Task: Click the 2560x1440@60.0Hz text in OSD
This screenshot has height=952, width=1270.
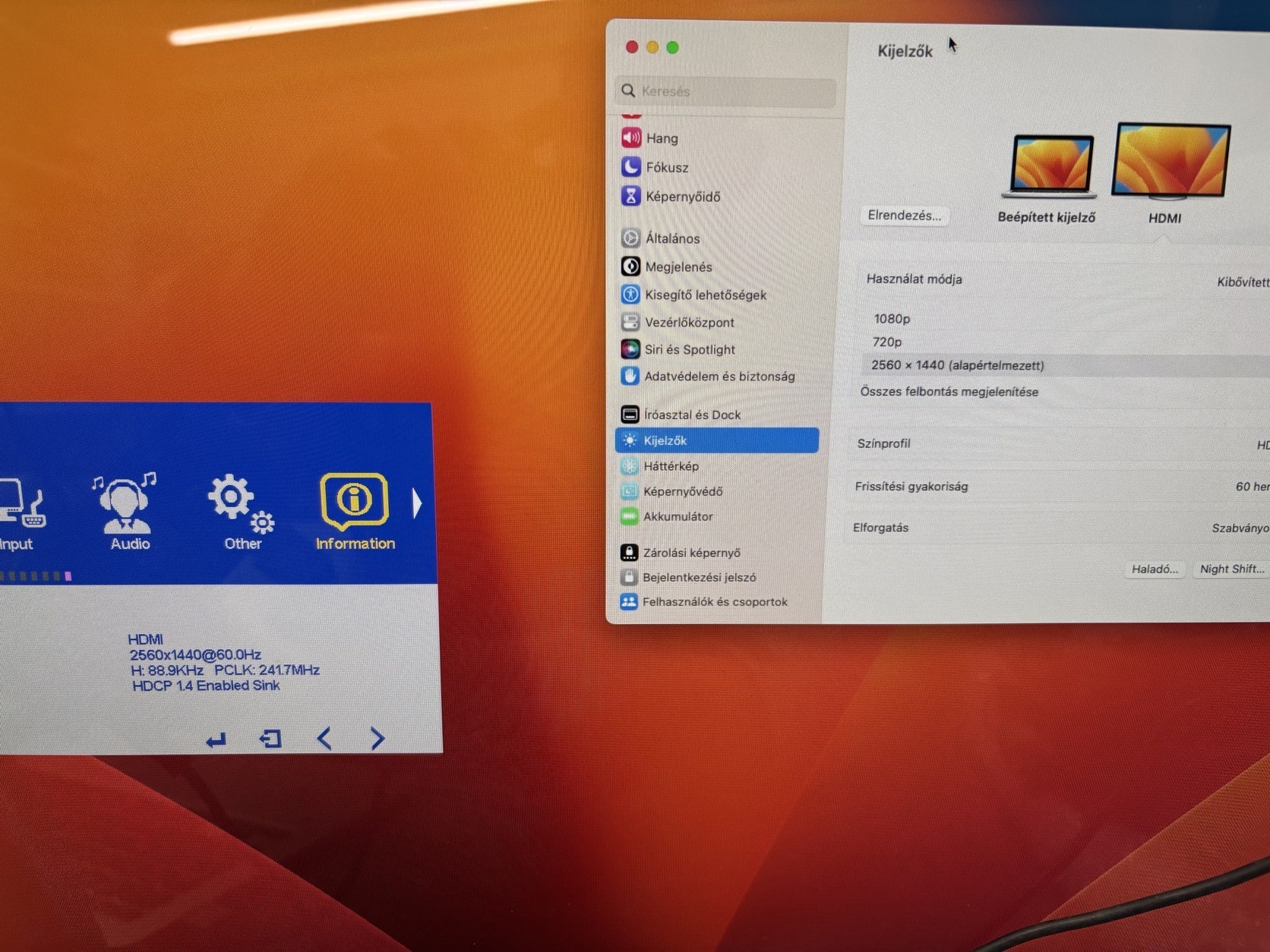Action: tap(195, 654)
